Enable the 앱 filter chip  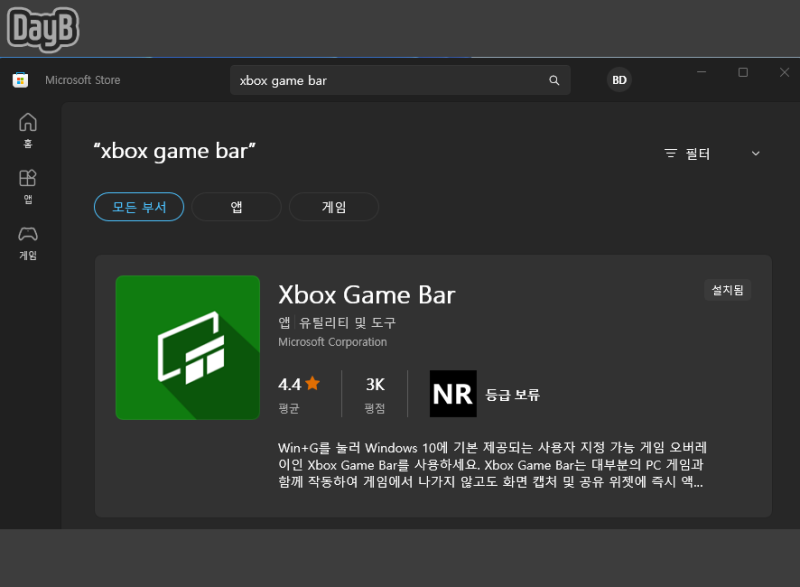point(236,206)
